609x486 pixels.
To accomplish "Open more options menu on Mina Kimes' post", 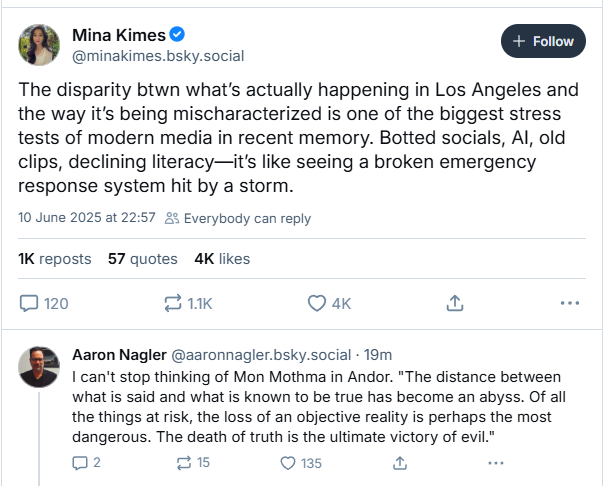I will pos(570,303).
